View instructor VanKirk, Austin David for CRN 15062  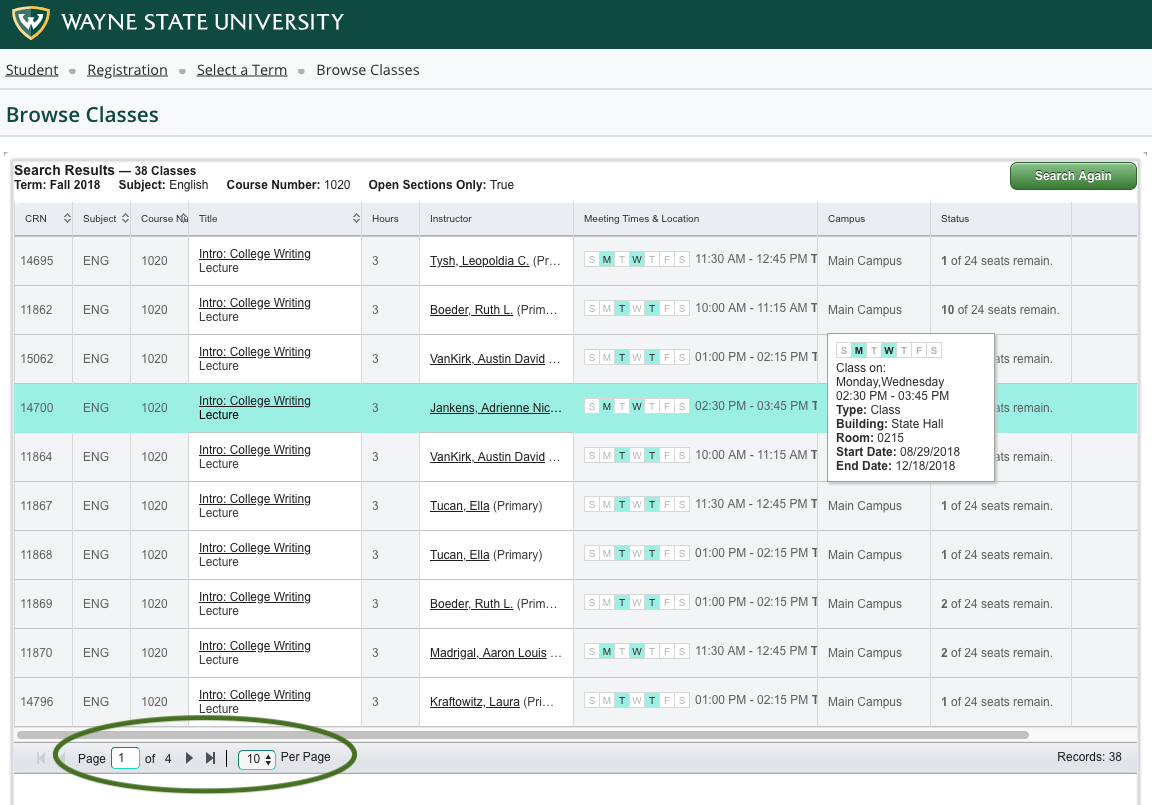(x=487, y=358)
